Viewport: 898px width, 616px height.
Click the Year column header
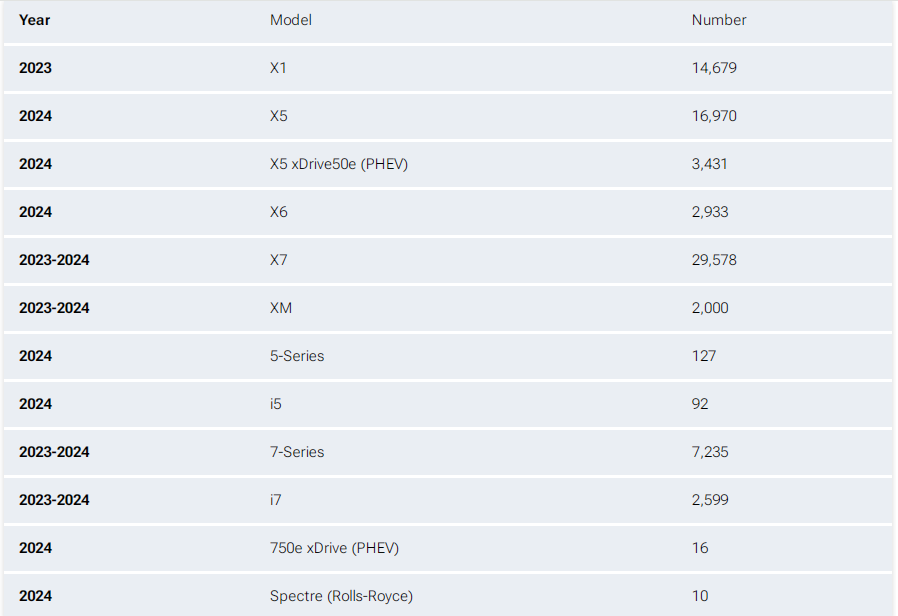point(35,20)
